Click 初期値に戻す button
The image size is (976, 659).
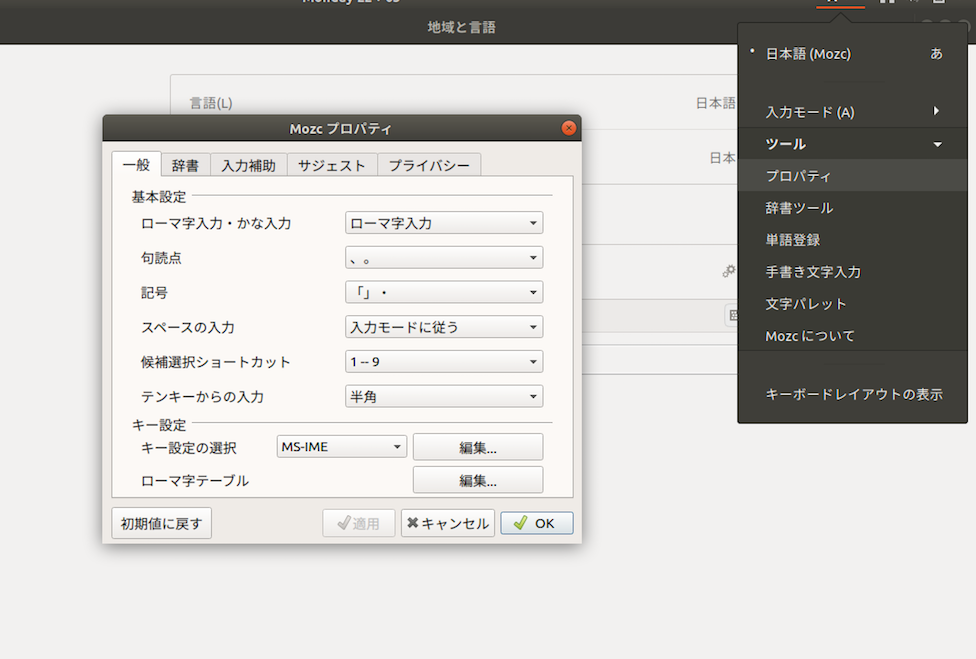(x=162, y=523)
